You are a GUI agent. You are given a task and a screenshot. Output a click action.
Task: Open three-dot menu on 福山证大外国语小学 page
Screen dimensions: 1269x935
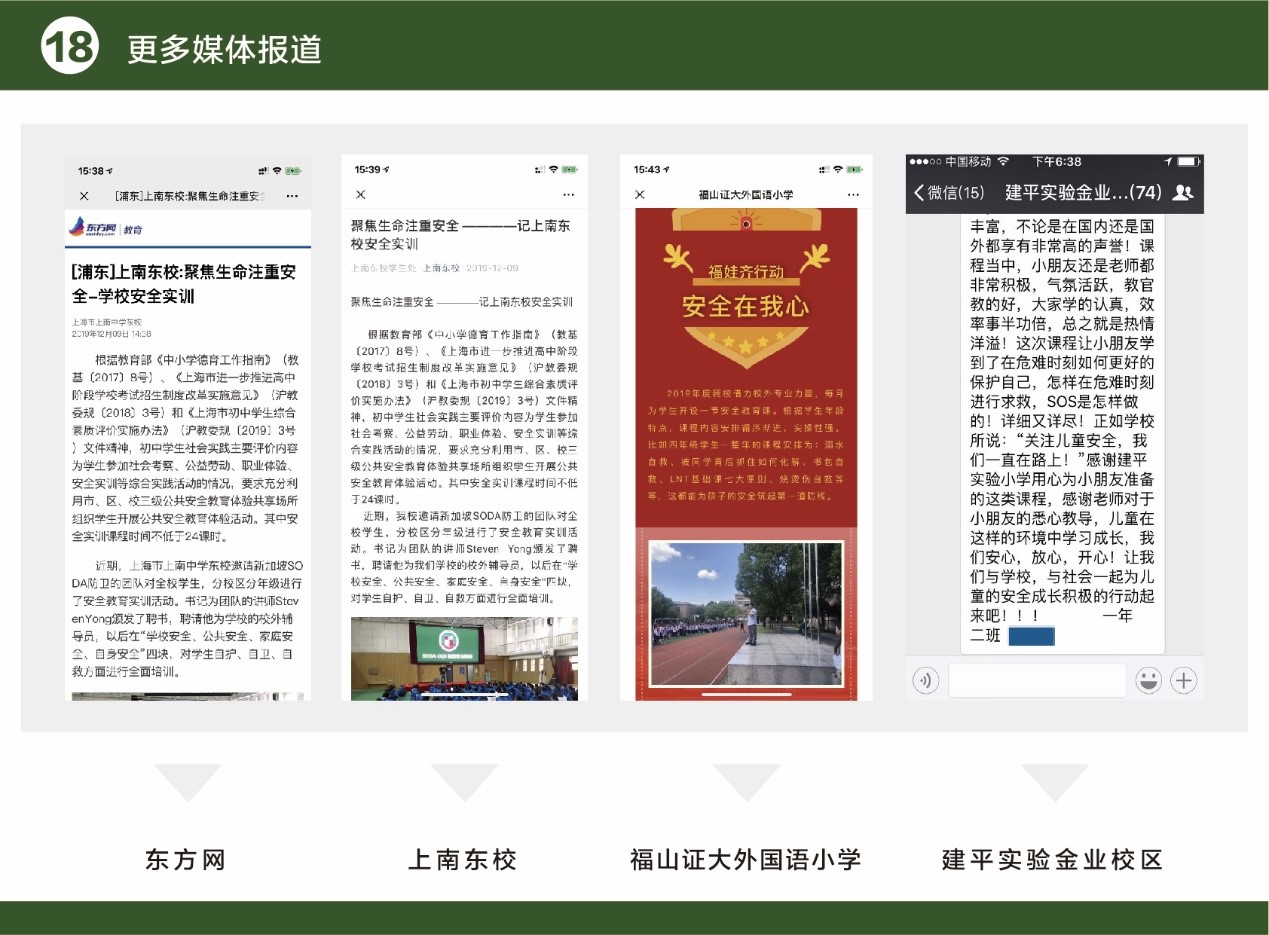pos(851,194)
